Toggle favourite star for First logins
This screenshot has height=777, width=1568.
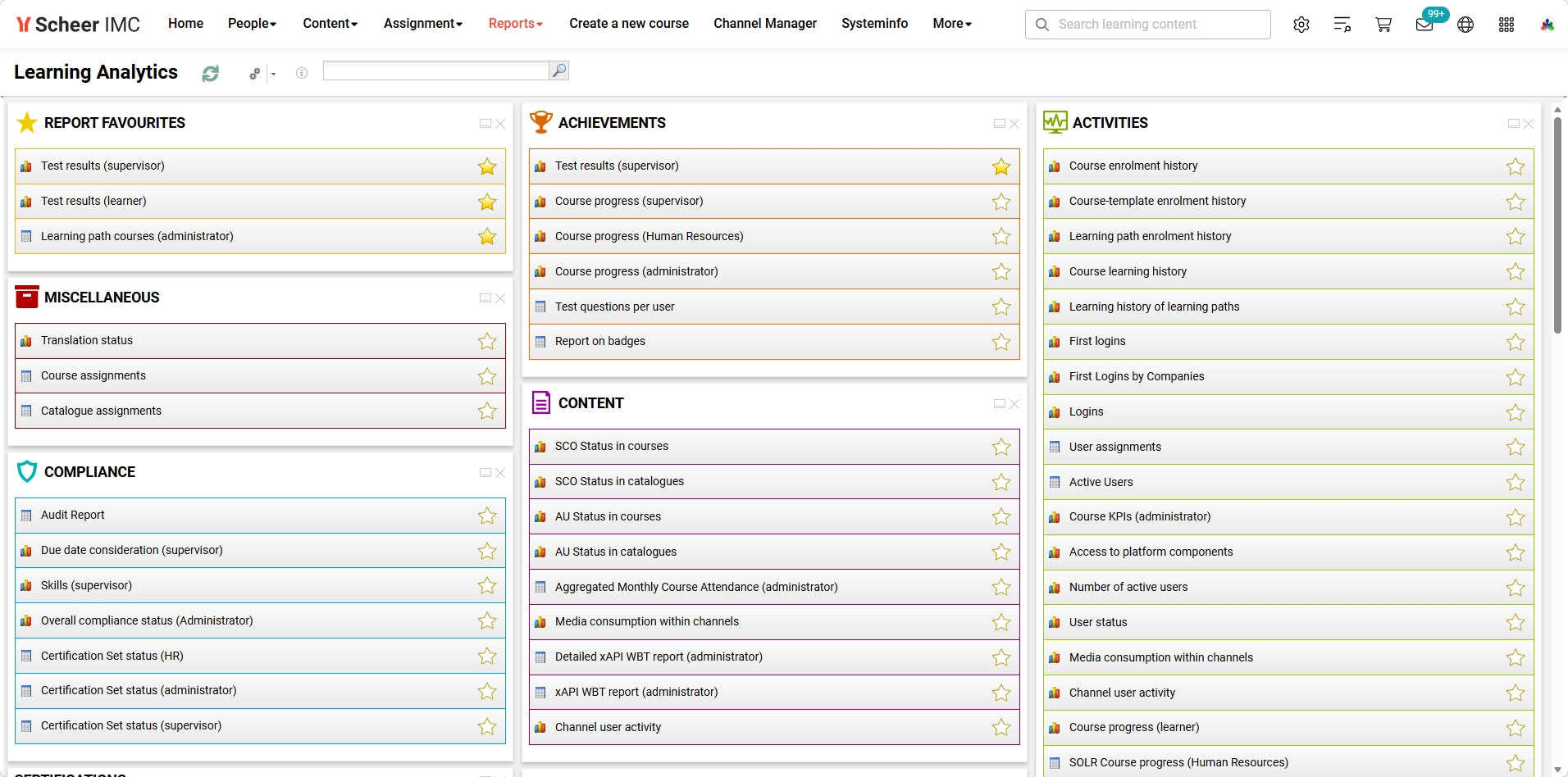point(1516,342)
